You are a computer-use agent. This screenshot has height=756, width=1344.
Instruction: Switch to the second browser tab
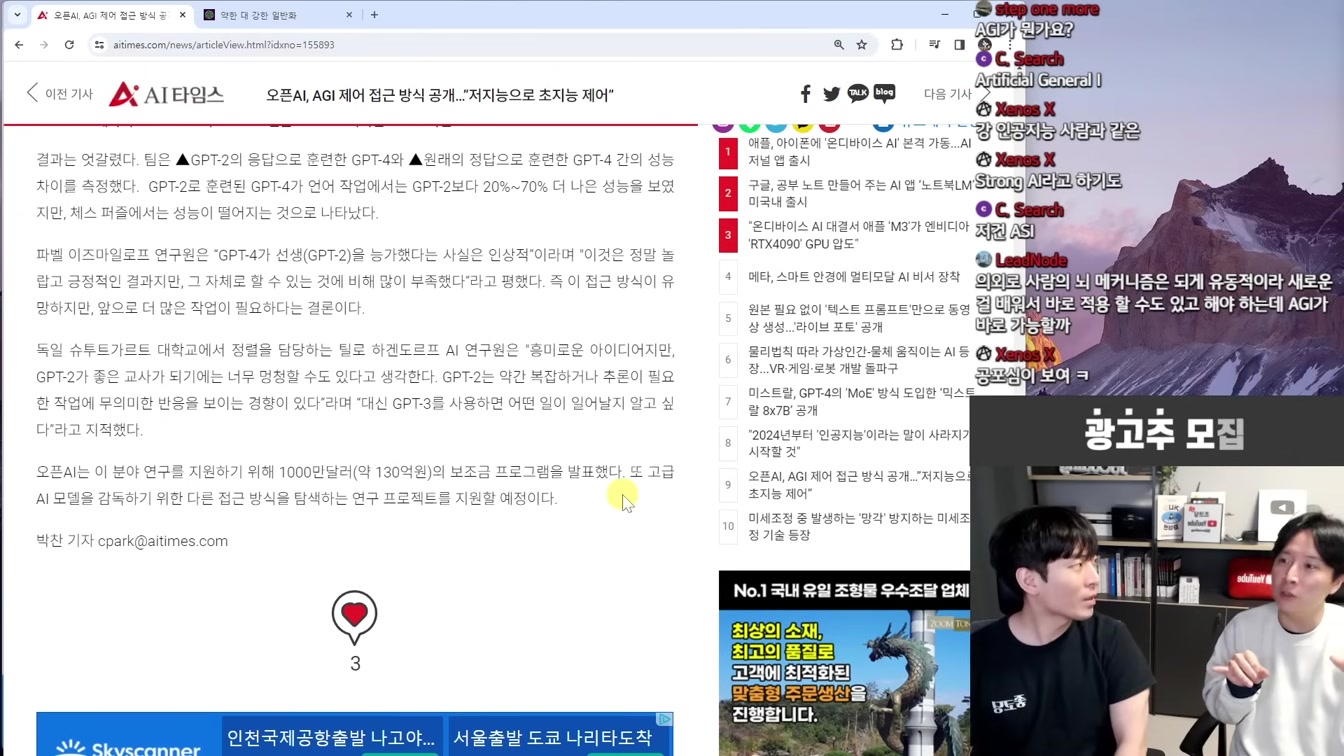(x=278, y=15)
